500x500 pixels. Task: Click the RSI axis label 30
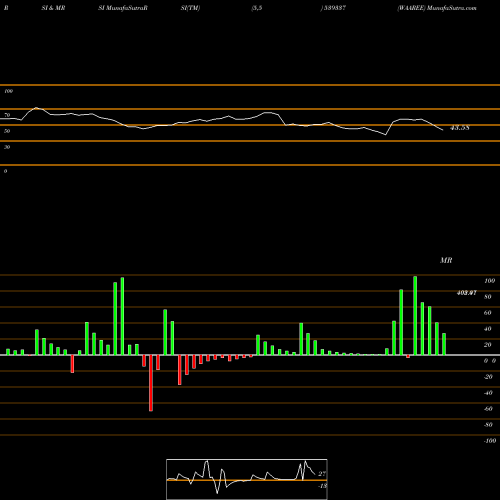click(x=7, y=147)
